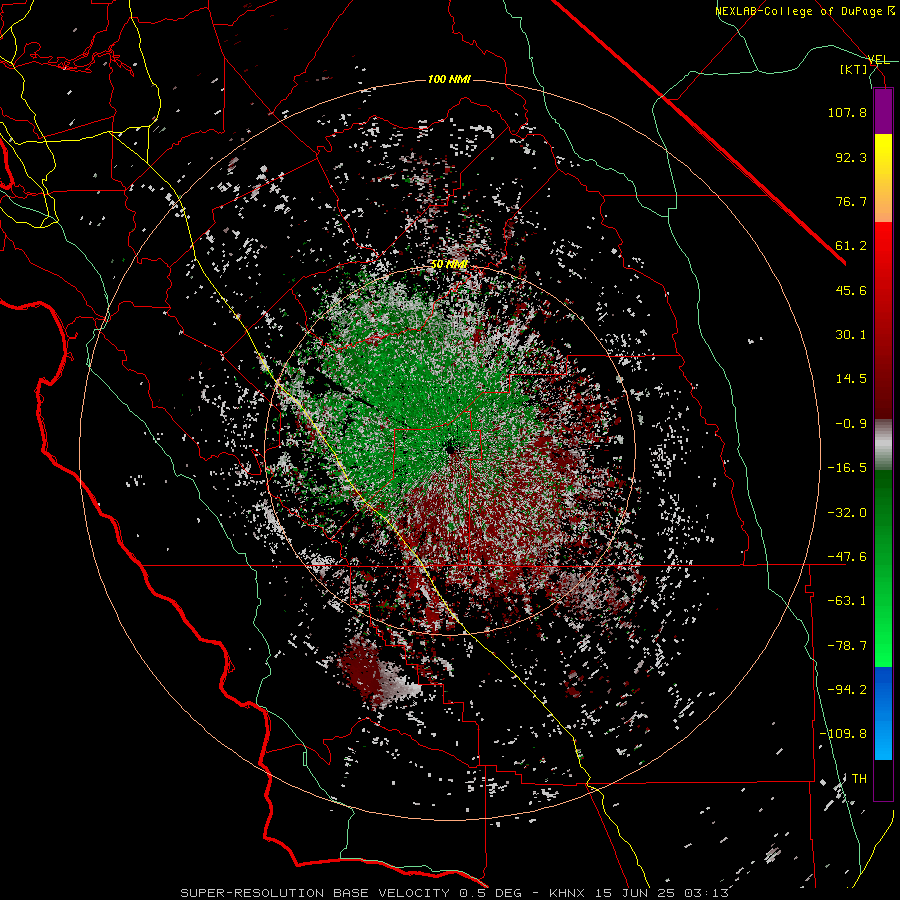Viewport: 900px width, 900px height.
Task: Click the 61.2 velocity scale value
Action: tap(851, 246)
